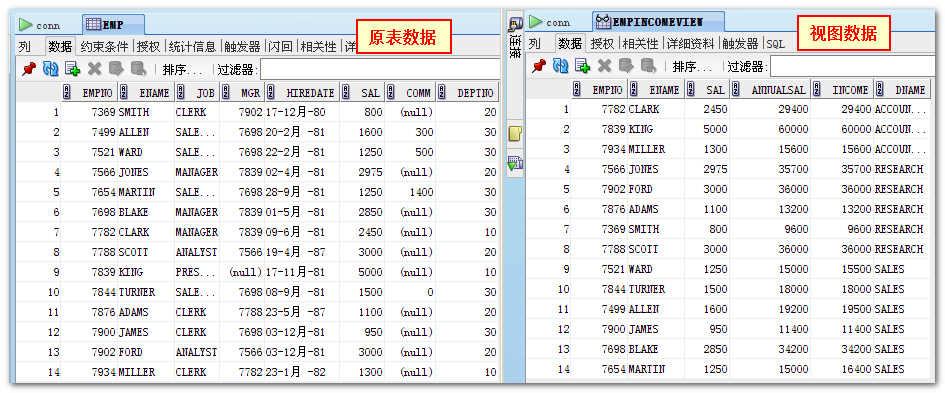Sort view by ANNUALSAL column header
This screenshot has width=945, height=393.
click(770, 90)
